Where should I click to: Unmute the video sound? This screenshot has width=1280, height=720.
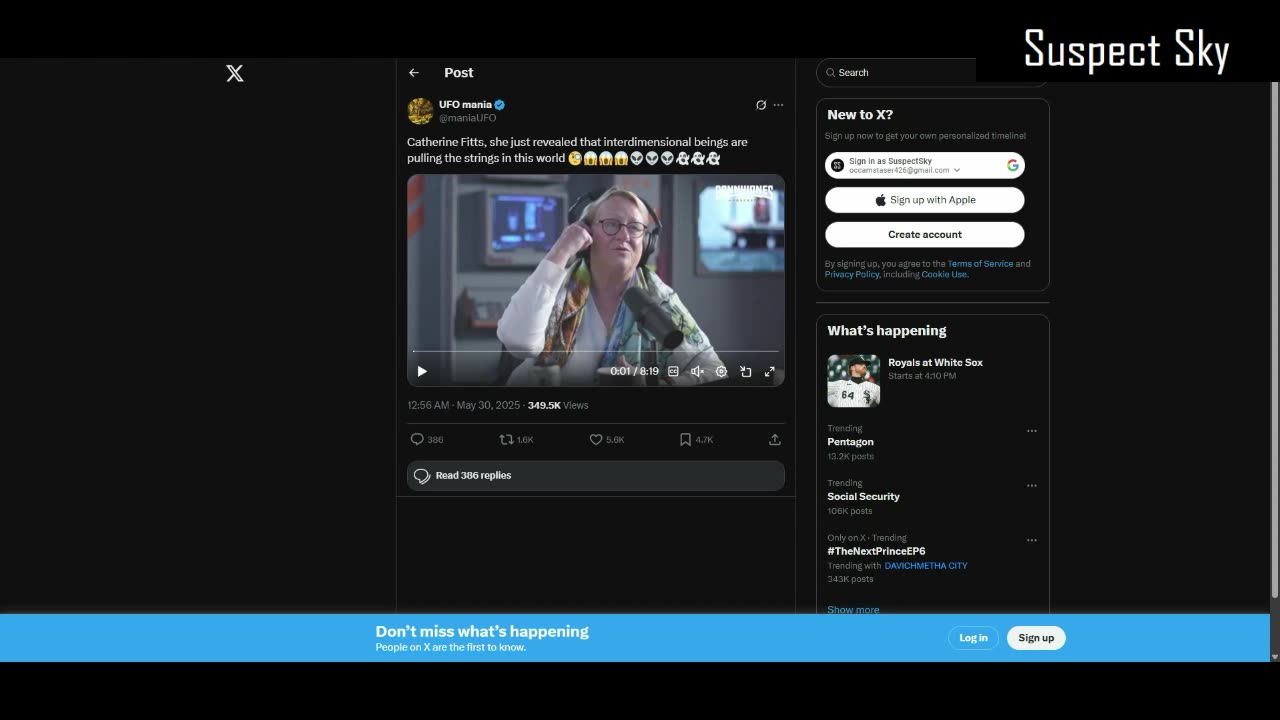coord(697,371)
